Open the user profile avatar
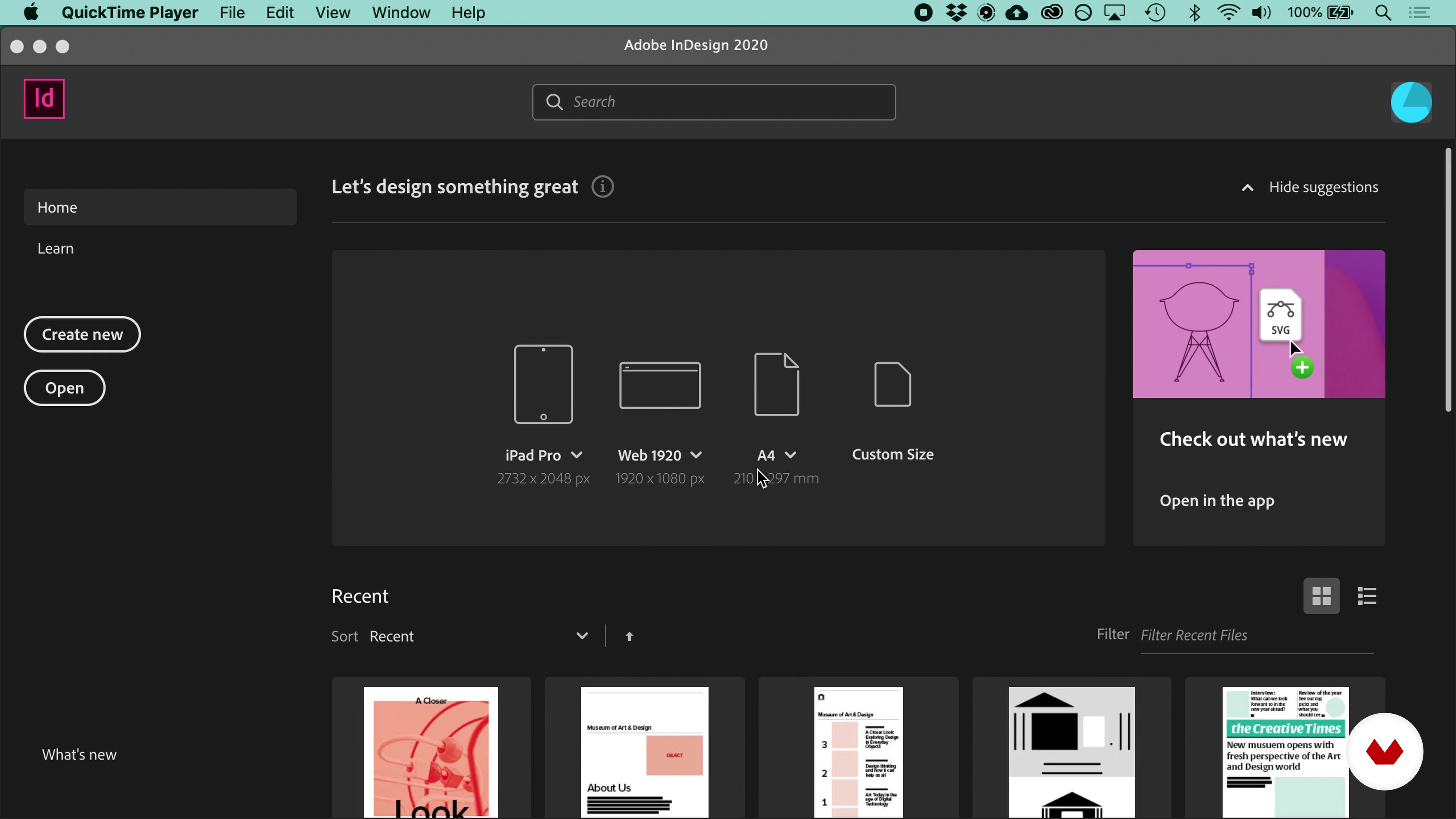The image size is (1456, 819). 1411,102
